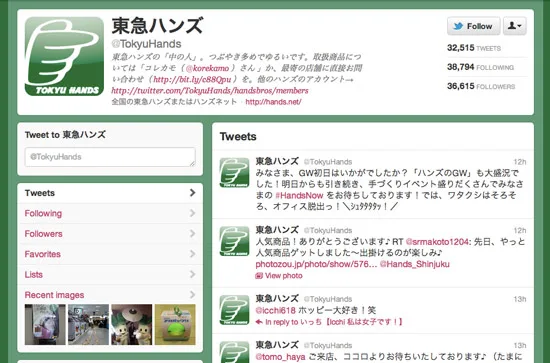Viewport: 550px width, 363px height.
Task: Click the Tweets heading of the timeline
Action: point(238,136)
